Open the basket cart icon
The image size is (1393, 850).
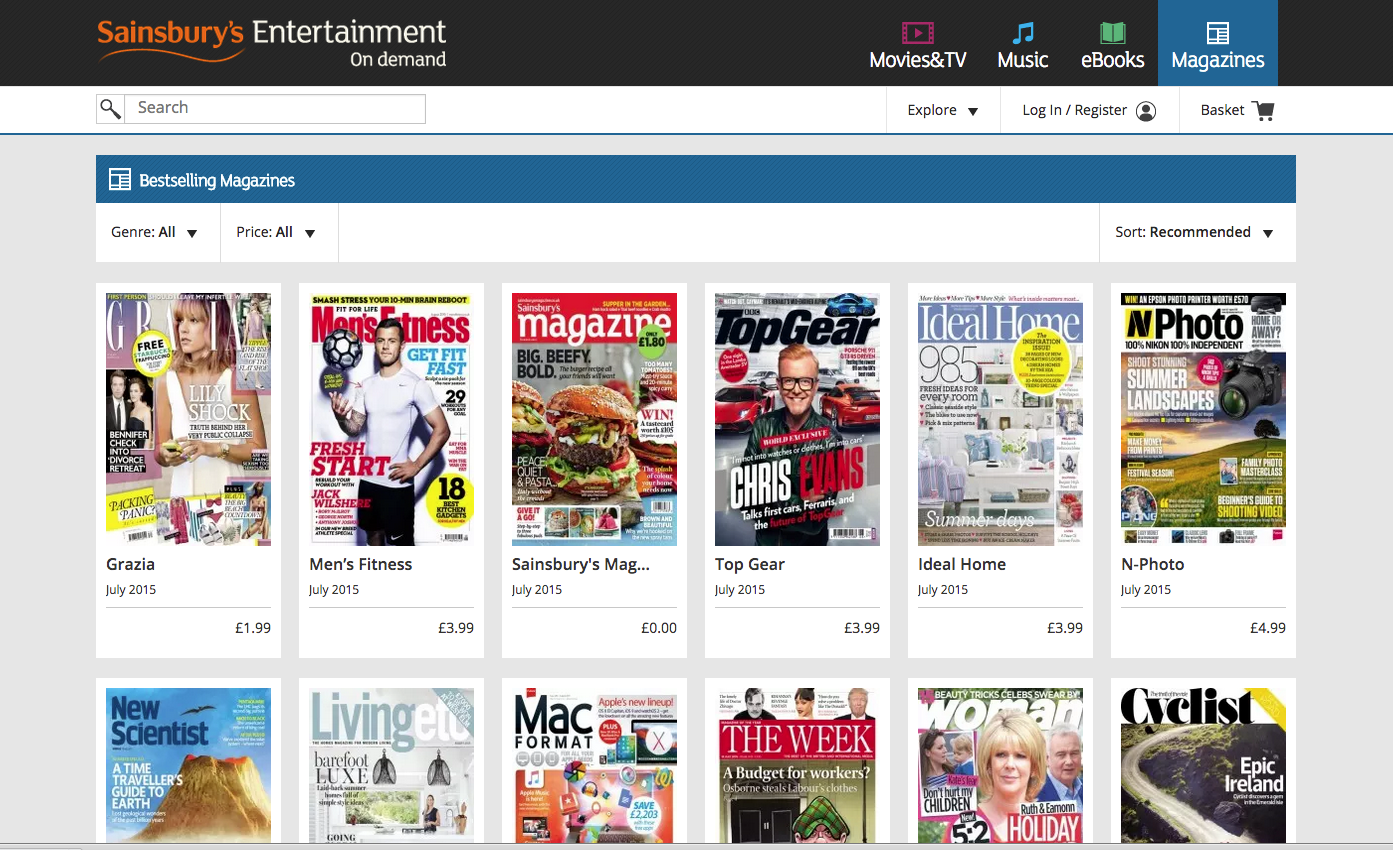[1264, 110]
